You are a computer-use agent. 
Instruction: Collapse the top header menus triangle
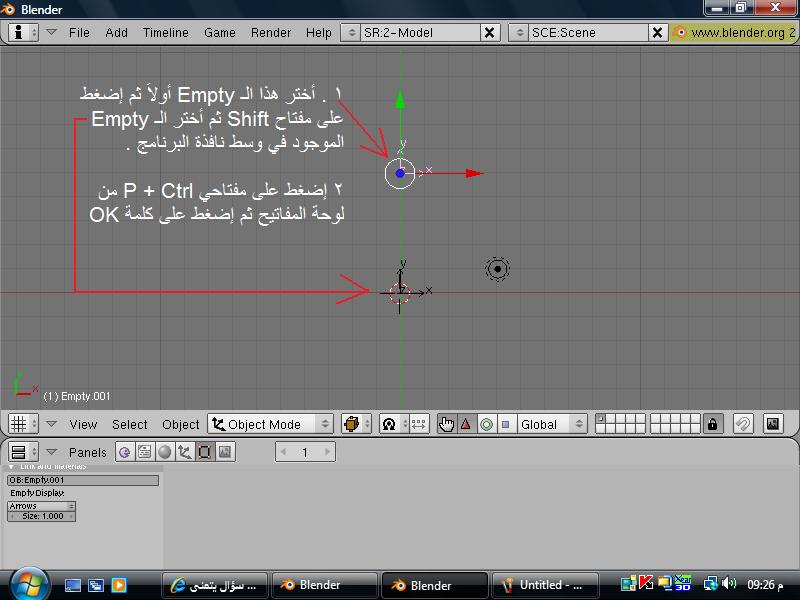[51, 32]
